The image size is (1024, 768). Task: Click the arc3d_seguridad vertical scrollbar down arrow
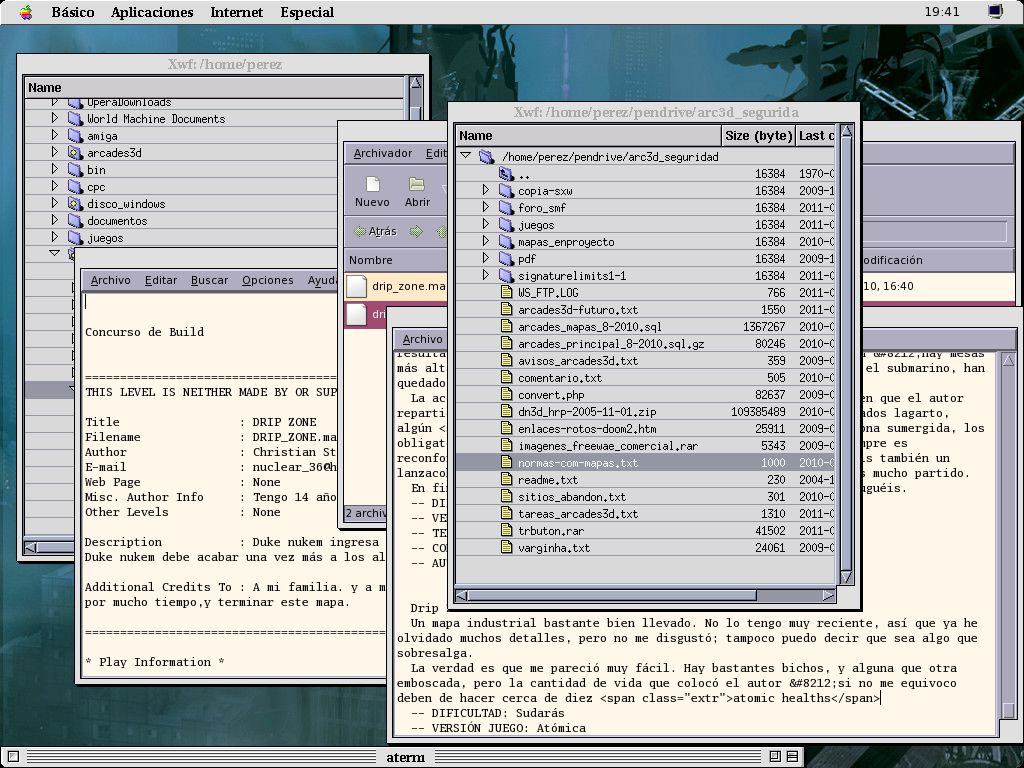pos(846,577)
